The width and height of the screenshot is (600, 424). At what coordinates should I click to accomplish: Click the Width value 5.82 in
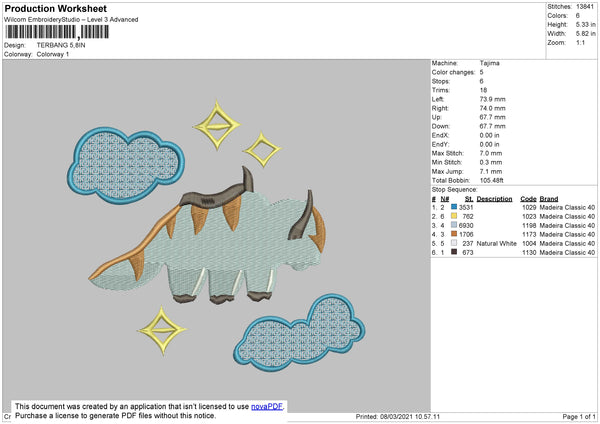(x=585, y=34)
